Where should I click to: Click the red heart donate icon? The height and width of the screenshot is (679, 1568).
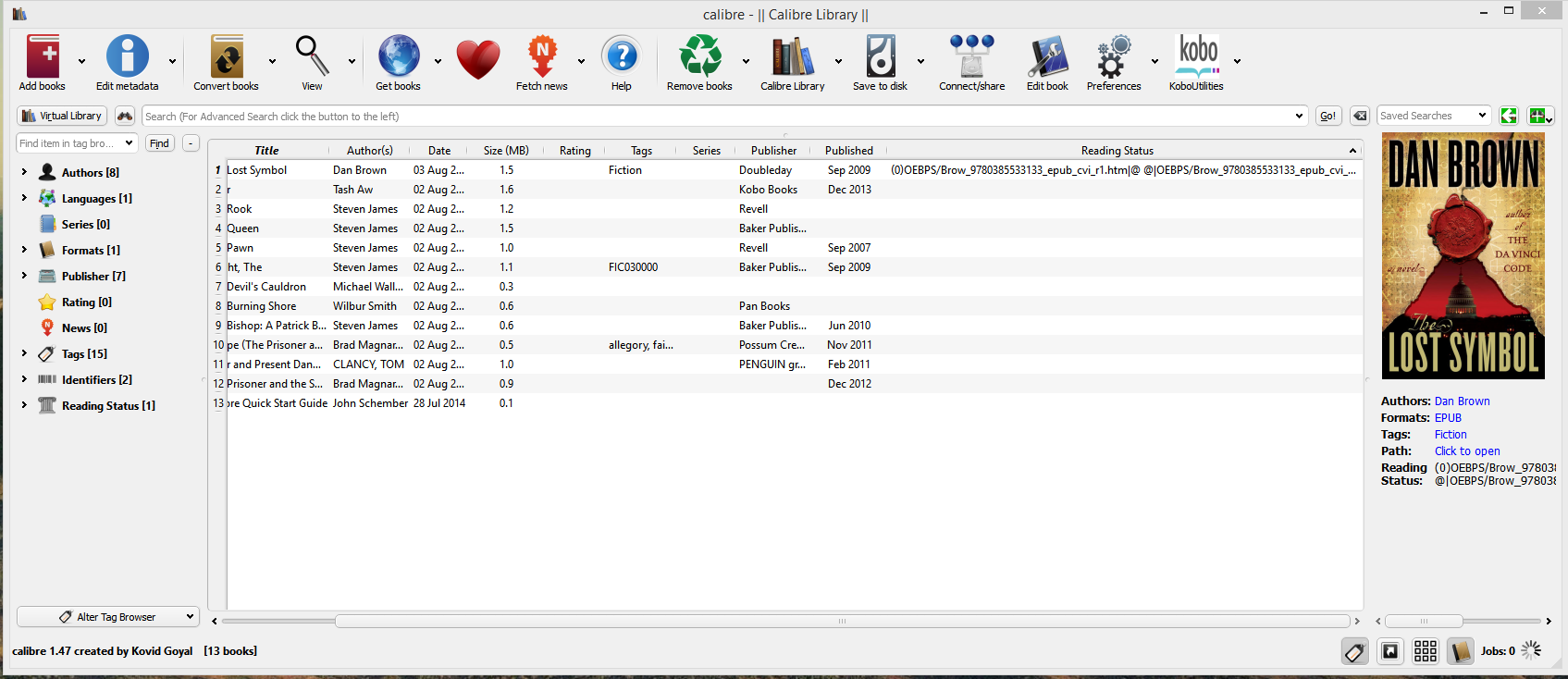pyautogui.click(x=478, y=59)
